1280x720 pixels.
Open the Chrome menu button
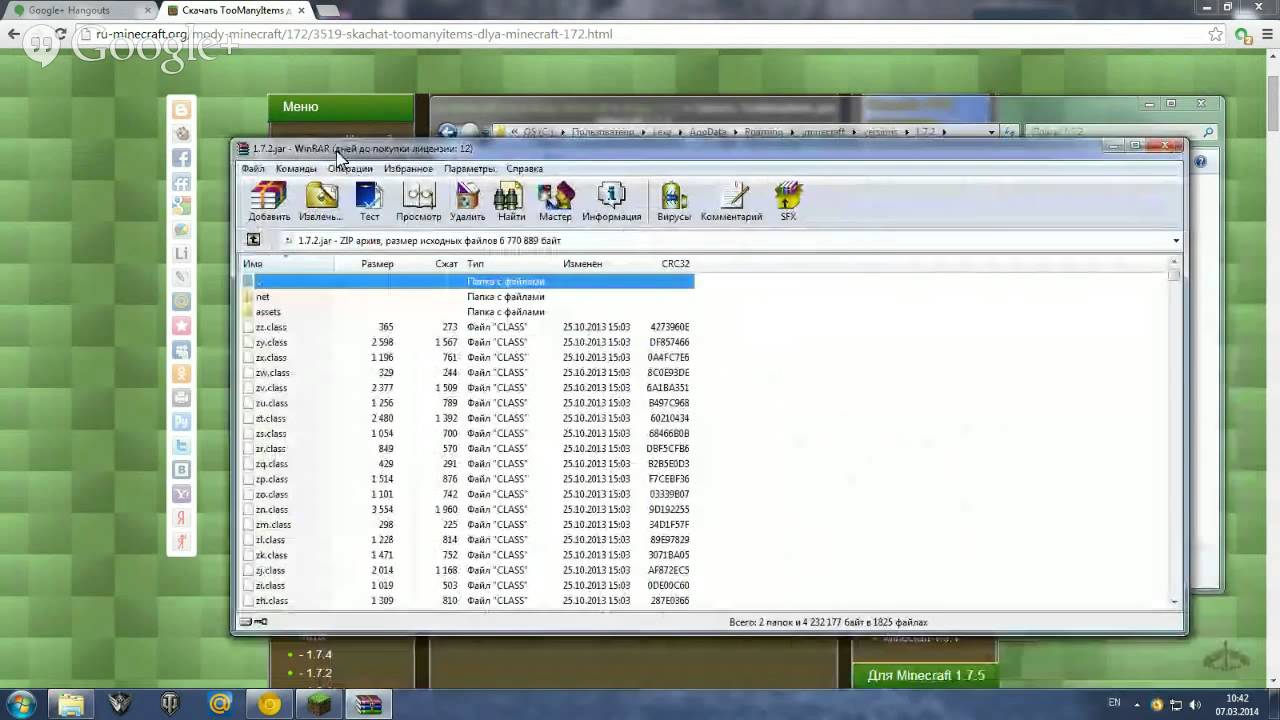[1267, 34]
